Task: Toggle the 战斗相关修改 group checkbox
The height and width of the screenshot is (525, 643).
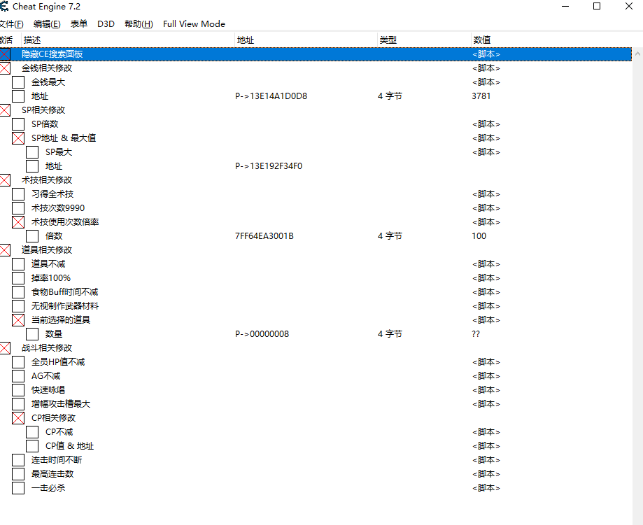Action: pyautogui.click(x=5, y=348)
